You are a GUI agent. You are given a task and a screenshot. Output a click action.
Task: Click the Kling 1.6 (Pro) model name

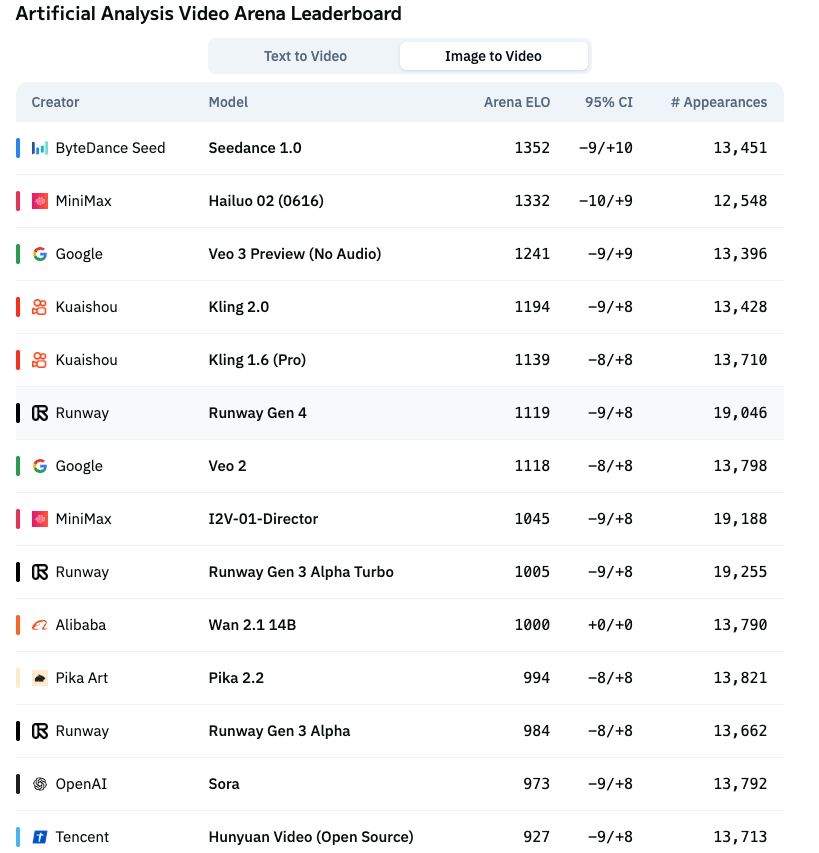pos(257,360)
